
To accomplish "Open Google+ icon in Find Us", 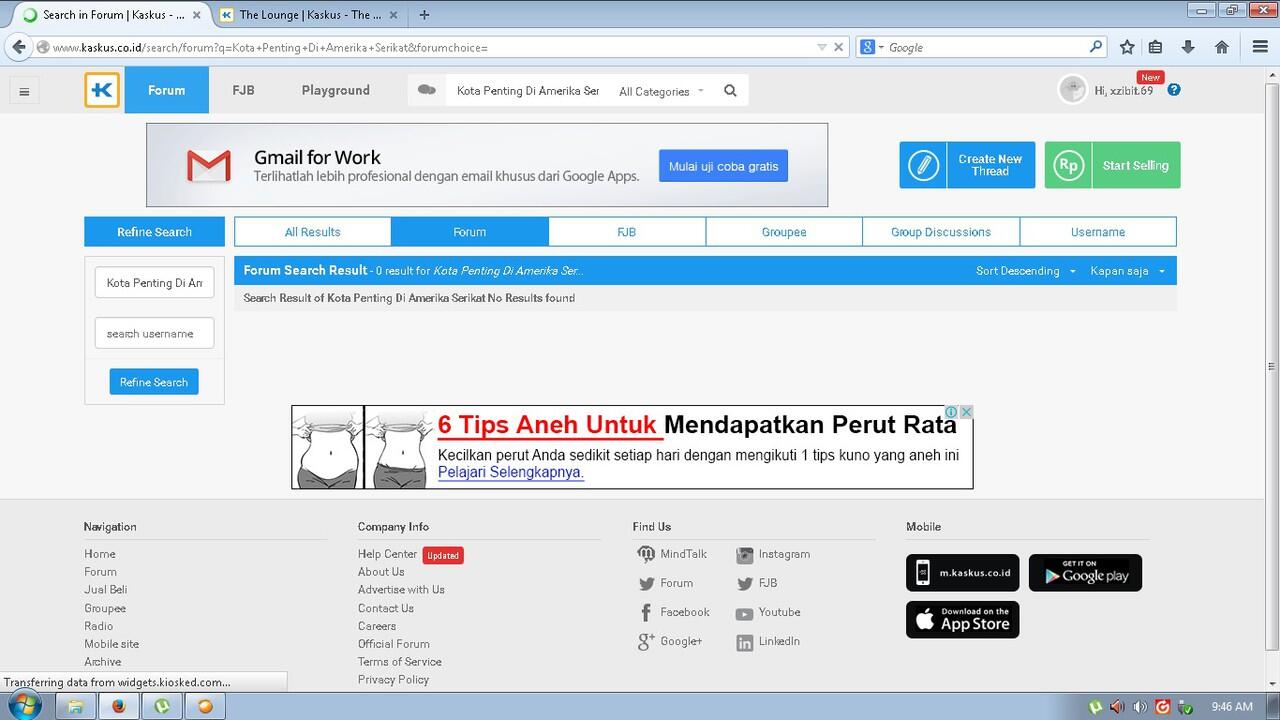I will [x=646, y=642].
